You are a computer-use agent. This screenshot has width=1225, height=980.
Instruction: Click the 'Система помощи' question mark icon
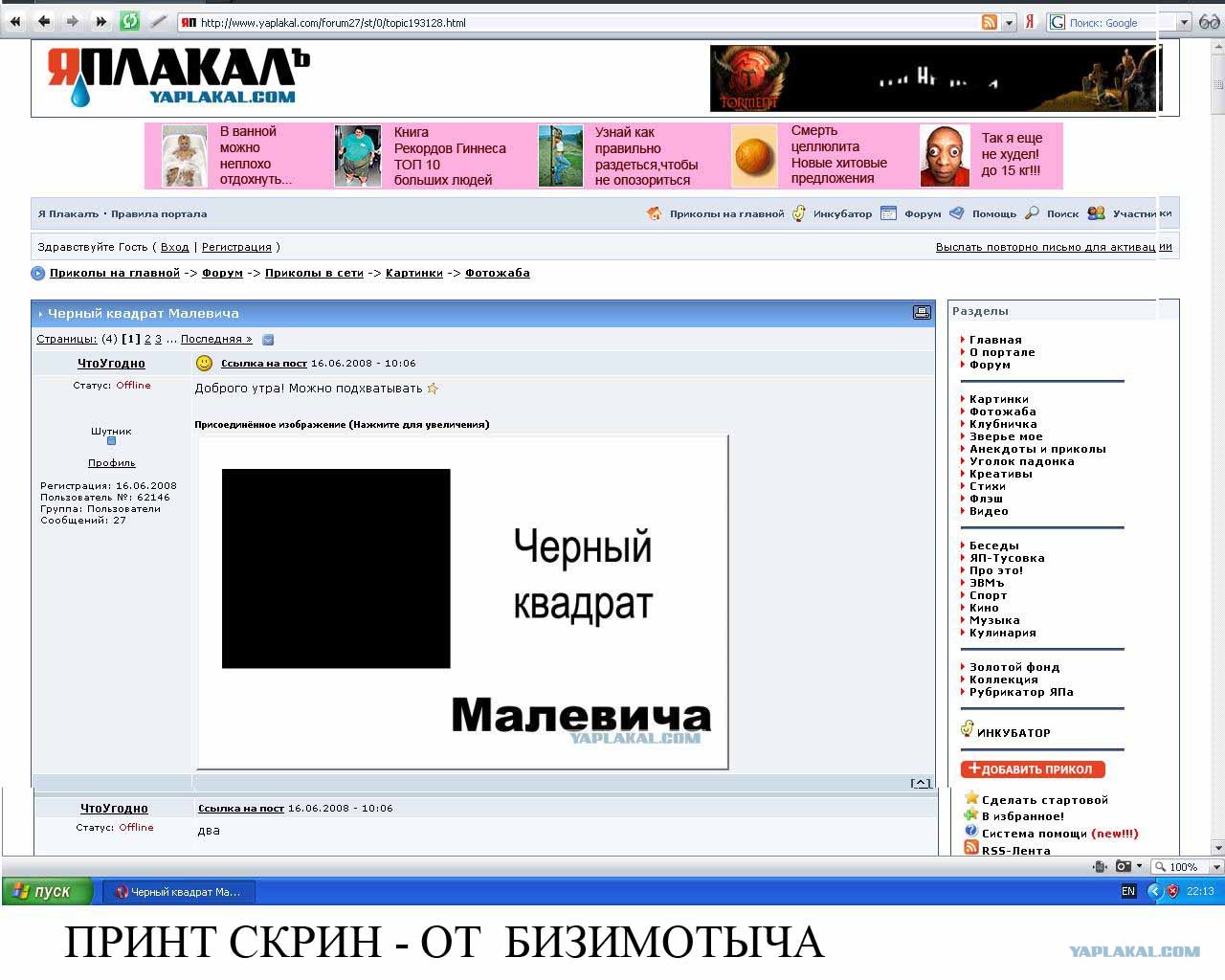coord(971,832)
